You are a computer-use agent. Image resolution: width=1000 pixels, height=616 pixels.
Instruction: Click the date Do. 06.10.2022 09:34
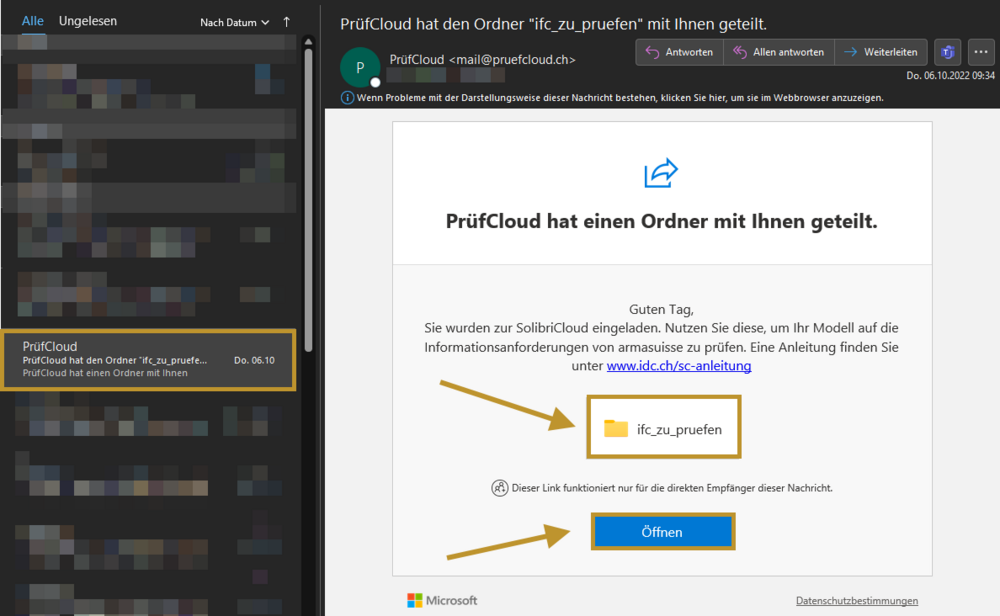point(950,75)
